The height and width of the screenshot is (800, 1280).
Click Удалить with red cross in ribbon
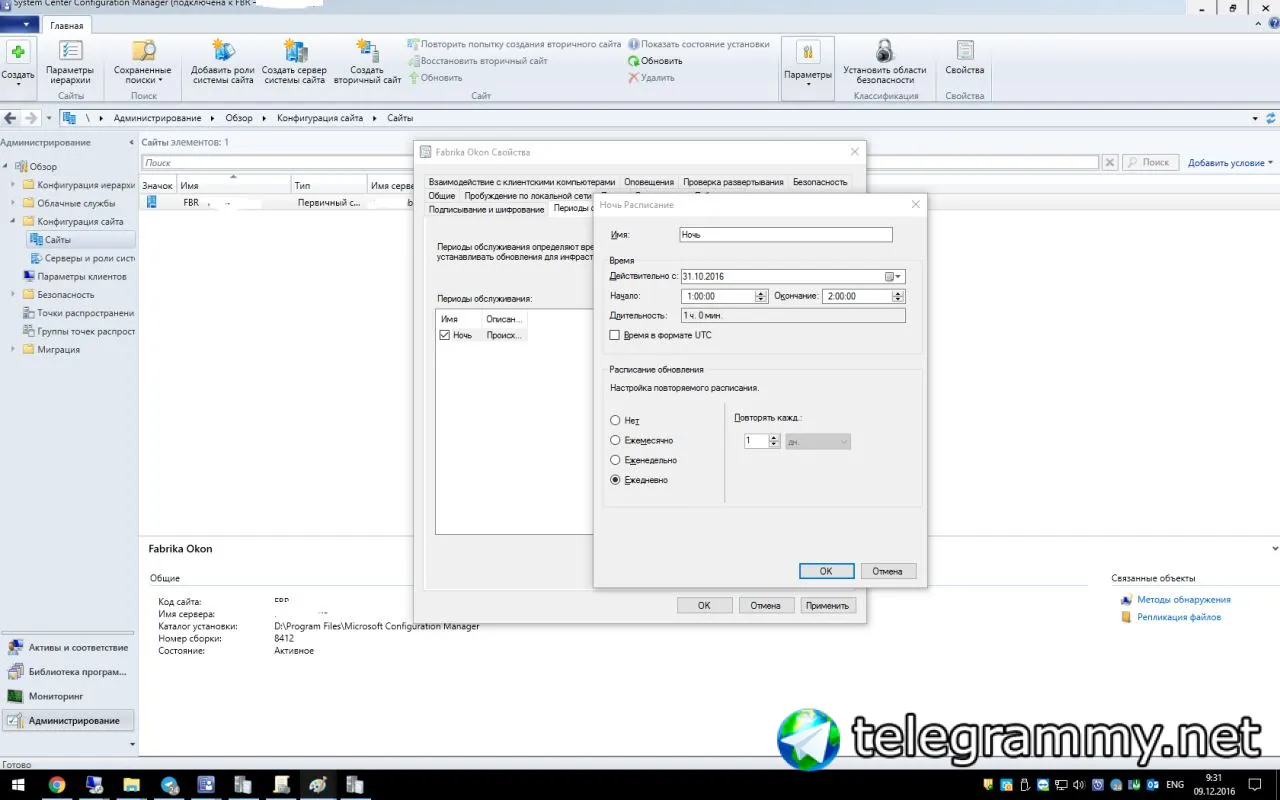pos(651,77)
